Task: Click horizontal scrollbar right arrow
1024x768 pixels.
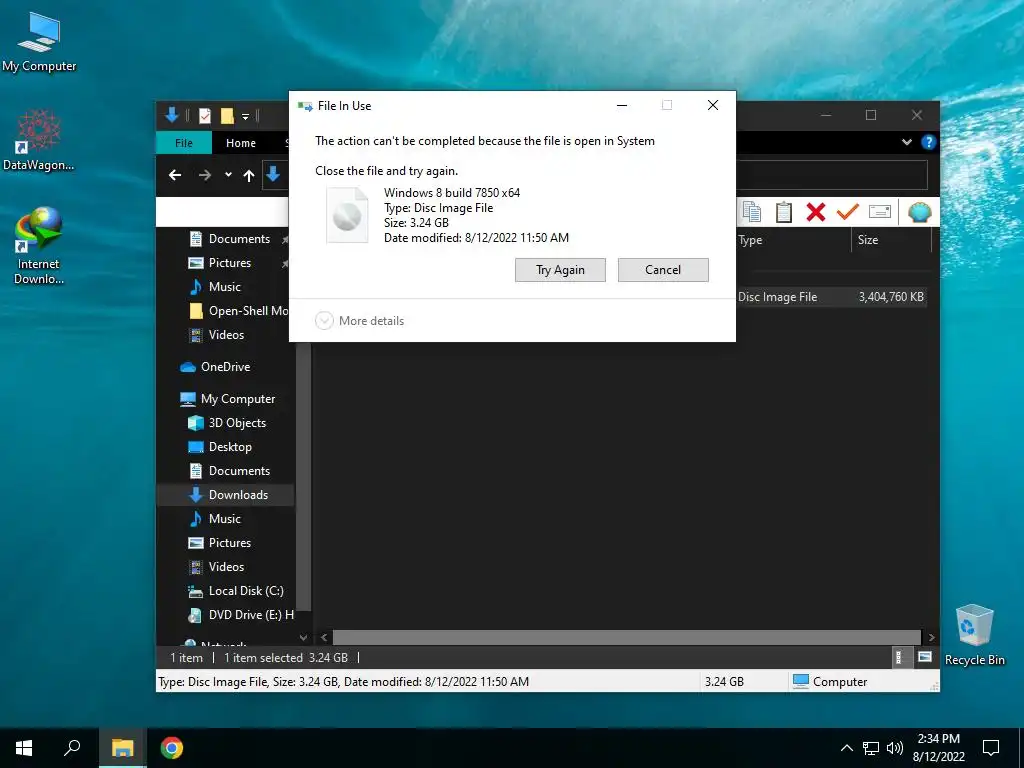Action: [x=931, y=637]
